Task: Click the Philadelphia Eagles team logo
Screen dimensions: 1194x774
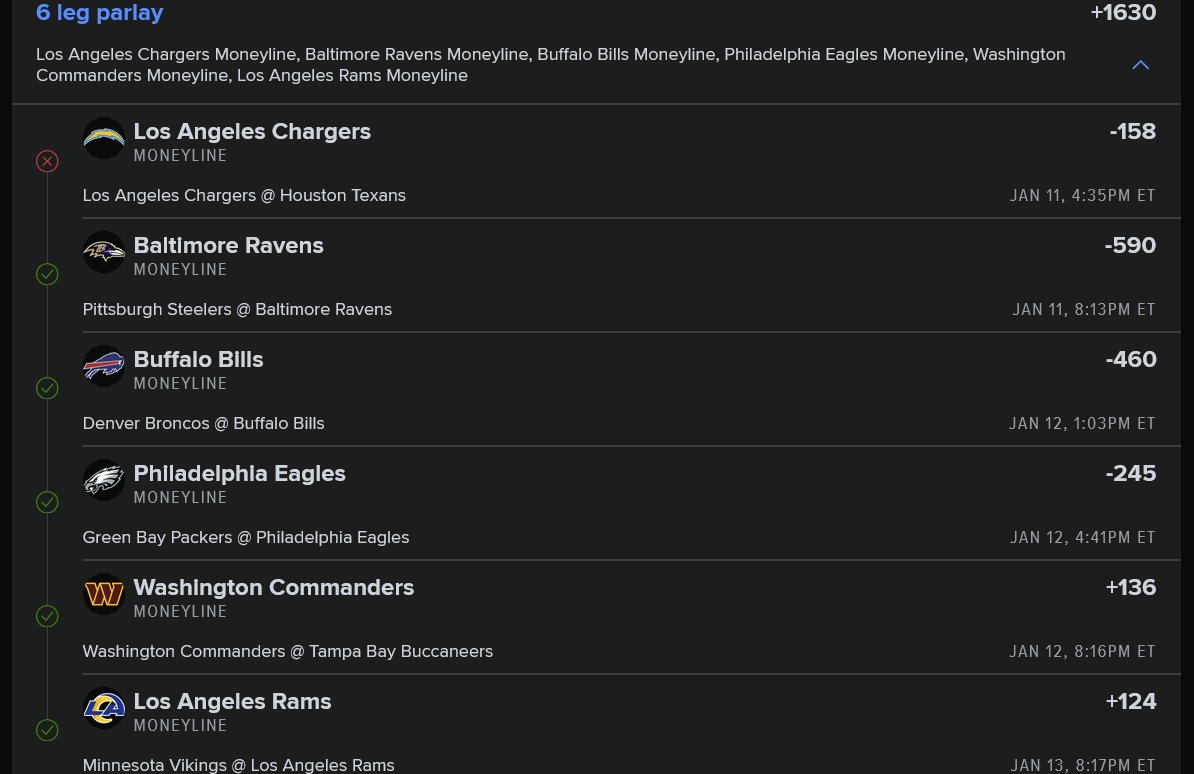Action: [104, 481]
